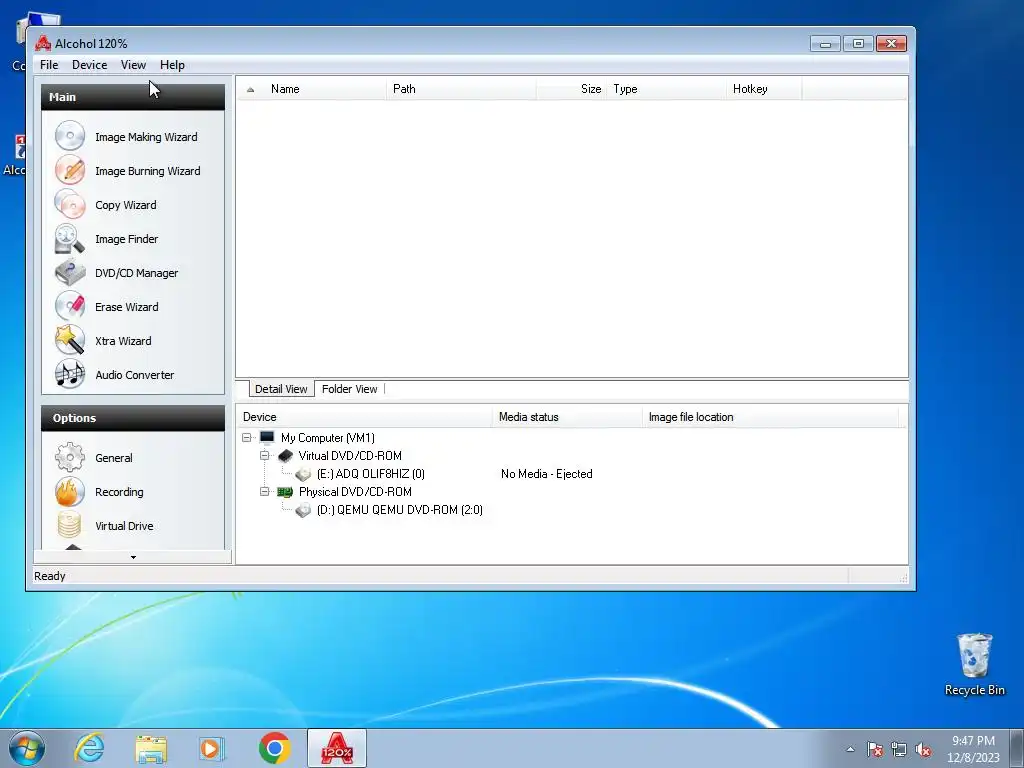Open the File menu
Viewport: 1024px width, 768px height.
pyautogui.click(x=49, y=65)
